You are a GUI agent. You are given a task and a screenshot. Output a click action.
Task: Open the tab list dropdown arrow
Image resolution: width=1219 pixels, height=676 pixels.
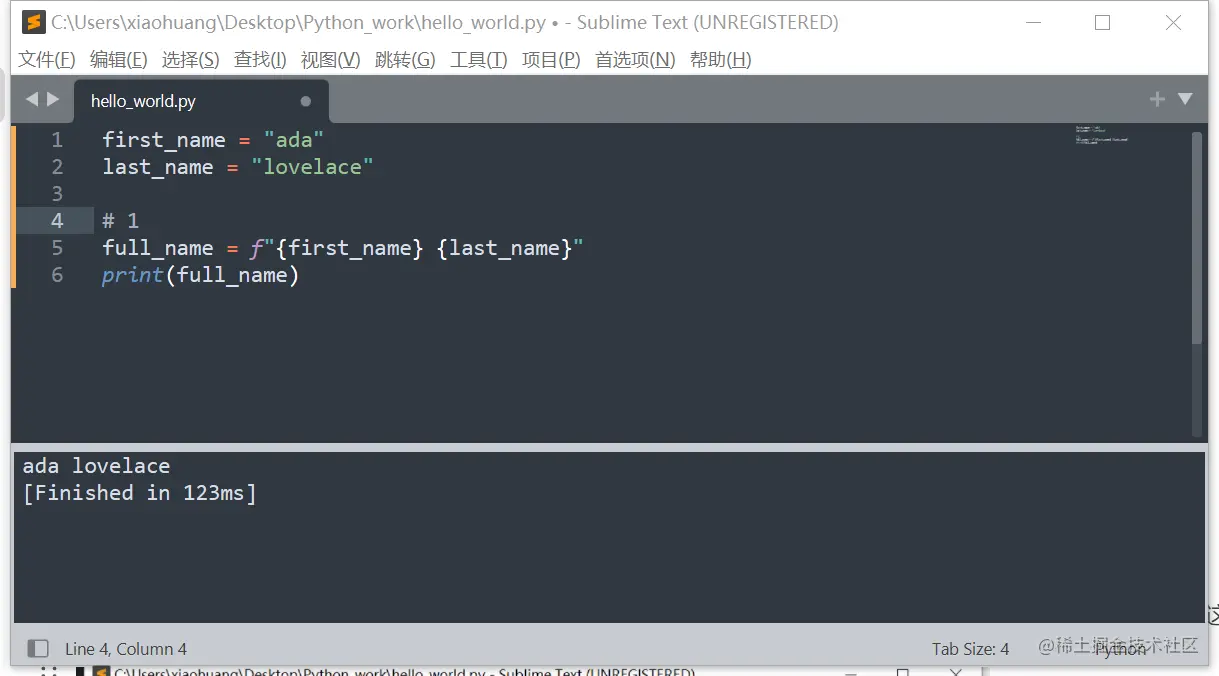(1185, 99)
